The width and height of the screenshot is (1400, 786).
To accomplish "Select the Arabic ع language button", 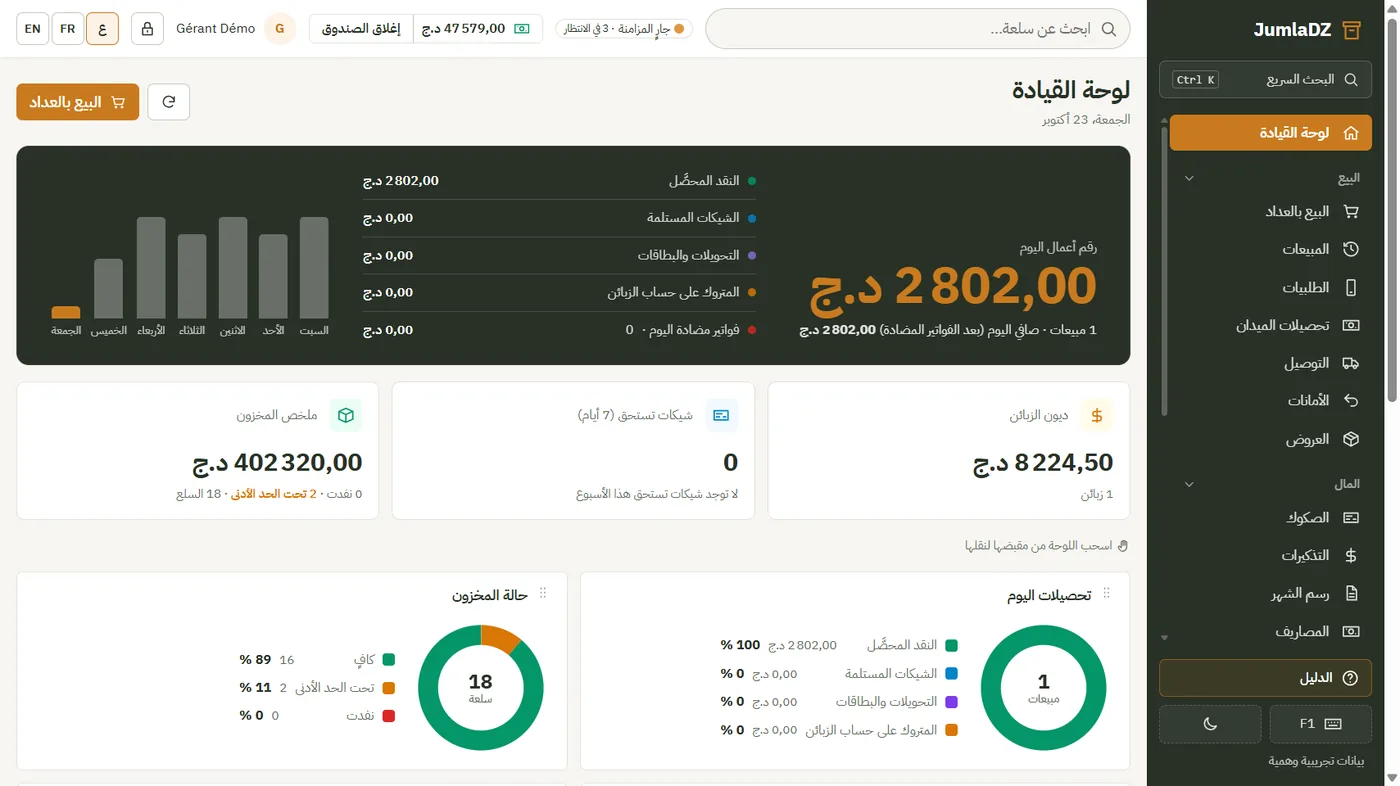I will click(103, 29).
